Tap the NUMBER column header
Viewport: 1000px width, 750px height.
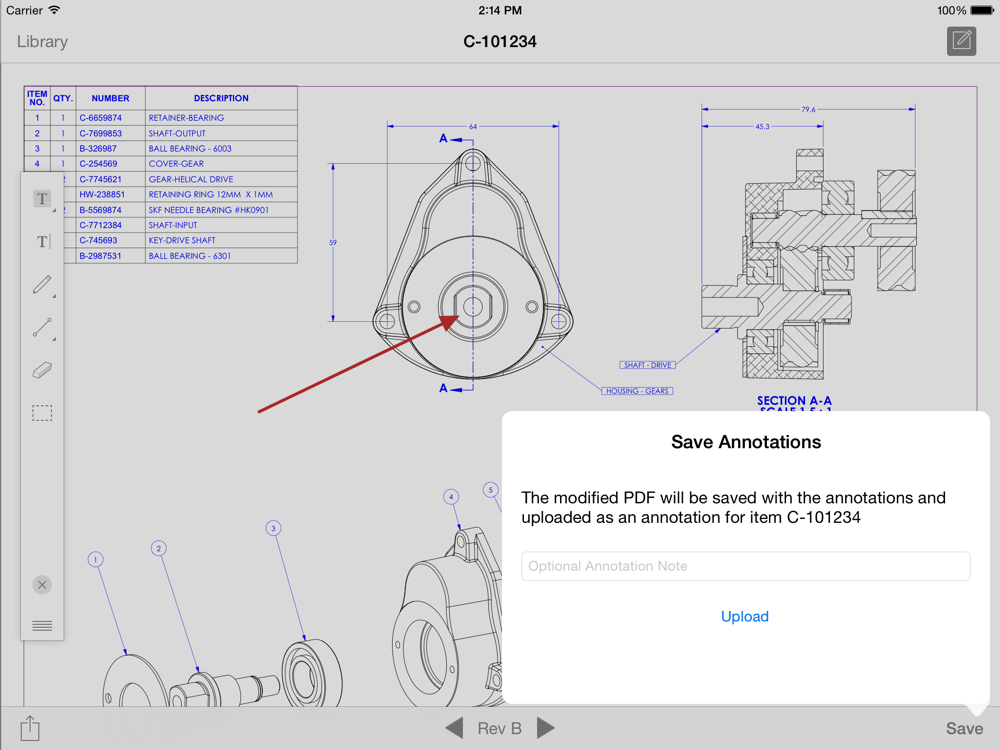tap(110, 98)
